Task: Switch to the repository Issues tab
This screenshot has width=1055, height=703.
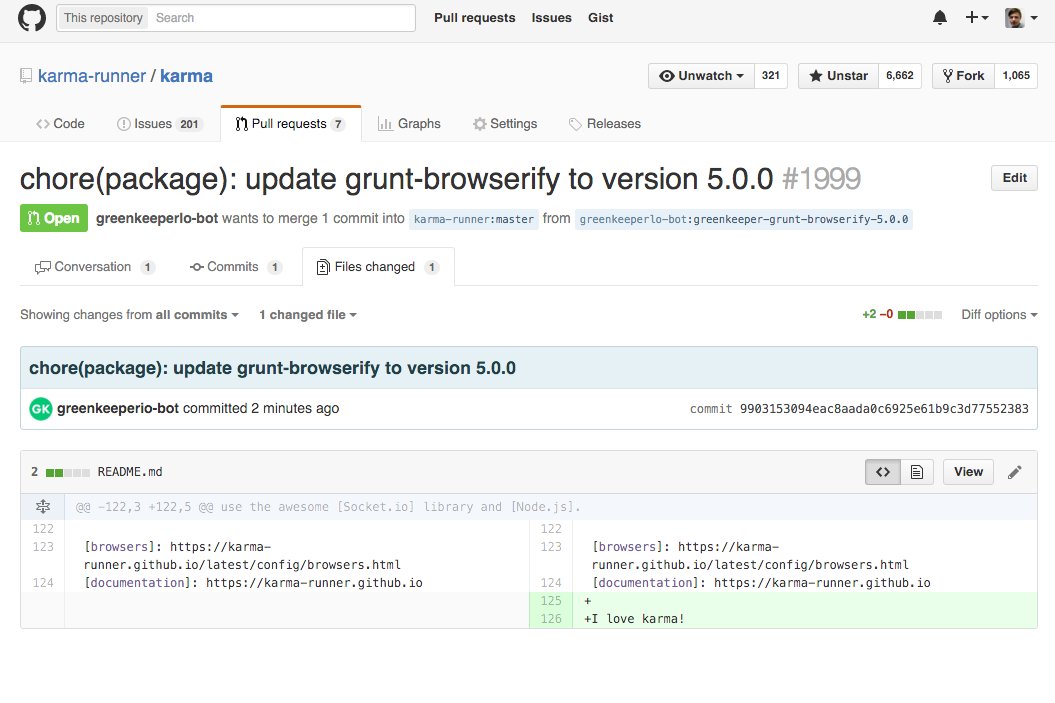Action: [159, 124]
